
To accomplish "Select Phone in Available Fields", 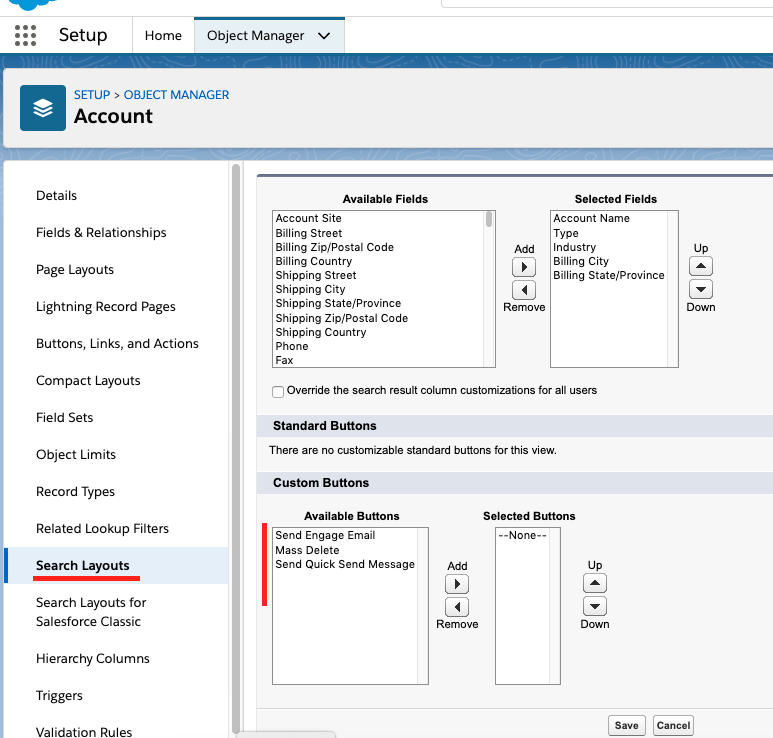I will [292, 346].
